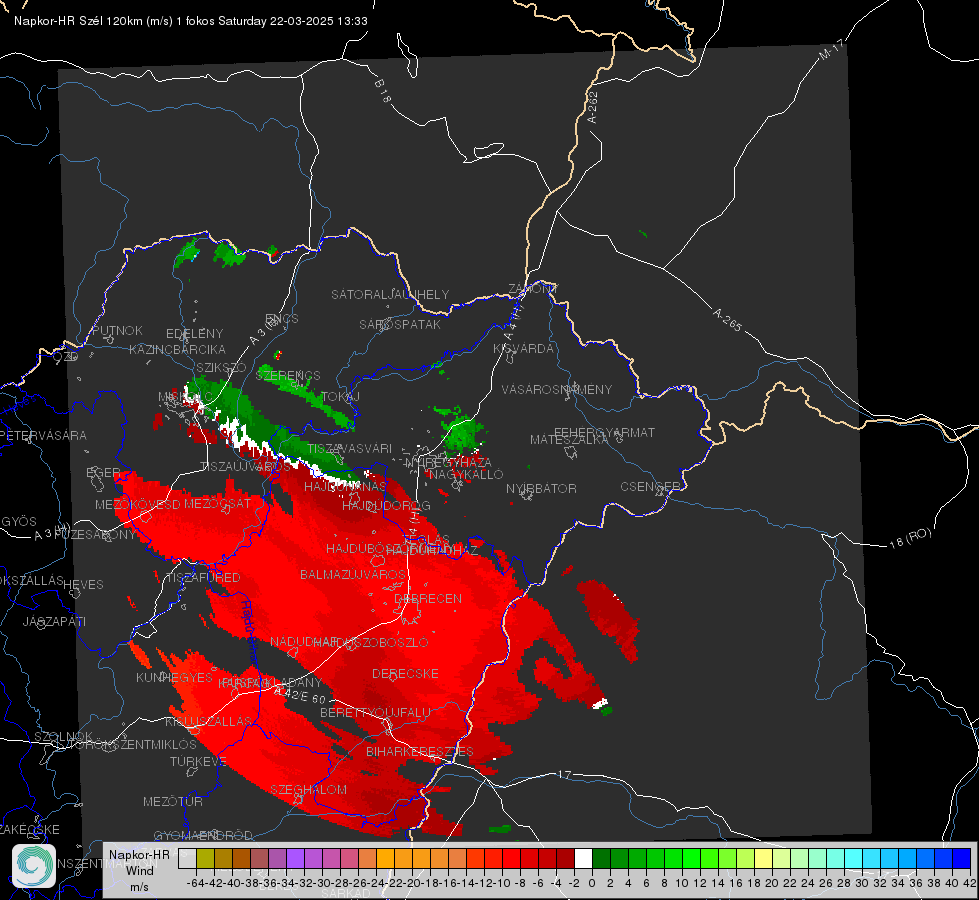Image resolution: width=979 pixels, height=900 pixels.
Task: Click the ZAHONY border town label
Action: pos(532,289)
